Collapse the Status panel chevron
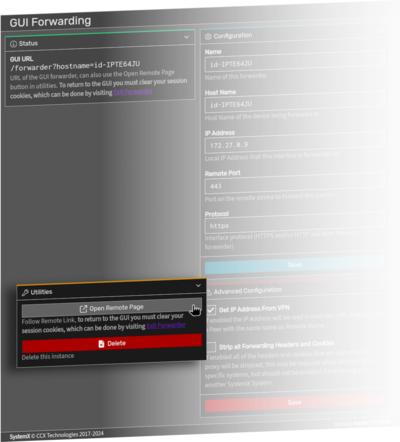Screen dimensions: 400x442 [x=187, y=37]
